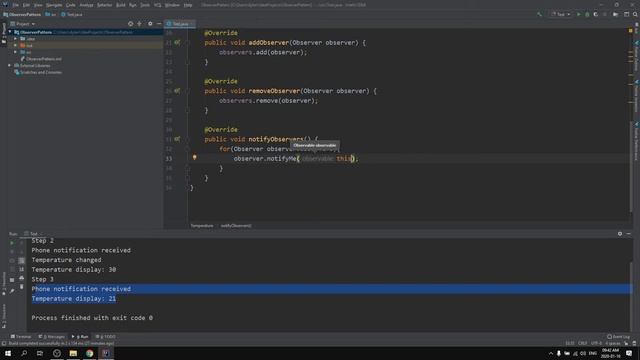Fold the addObserver method in gutter

(x=188, y=42)
